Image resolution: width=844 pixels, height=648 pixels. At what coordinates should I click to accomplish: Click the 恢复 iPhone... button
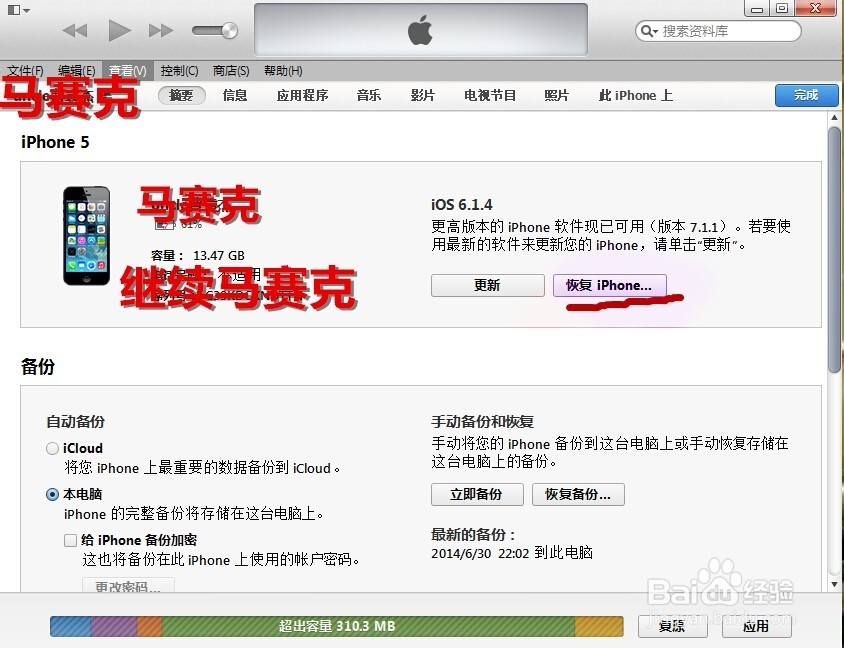click(x=609, y=285)
